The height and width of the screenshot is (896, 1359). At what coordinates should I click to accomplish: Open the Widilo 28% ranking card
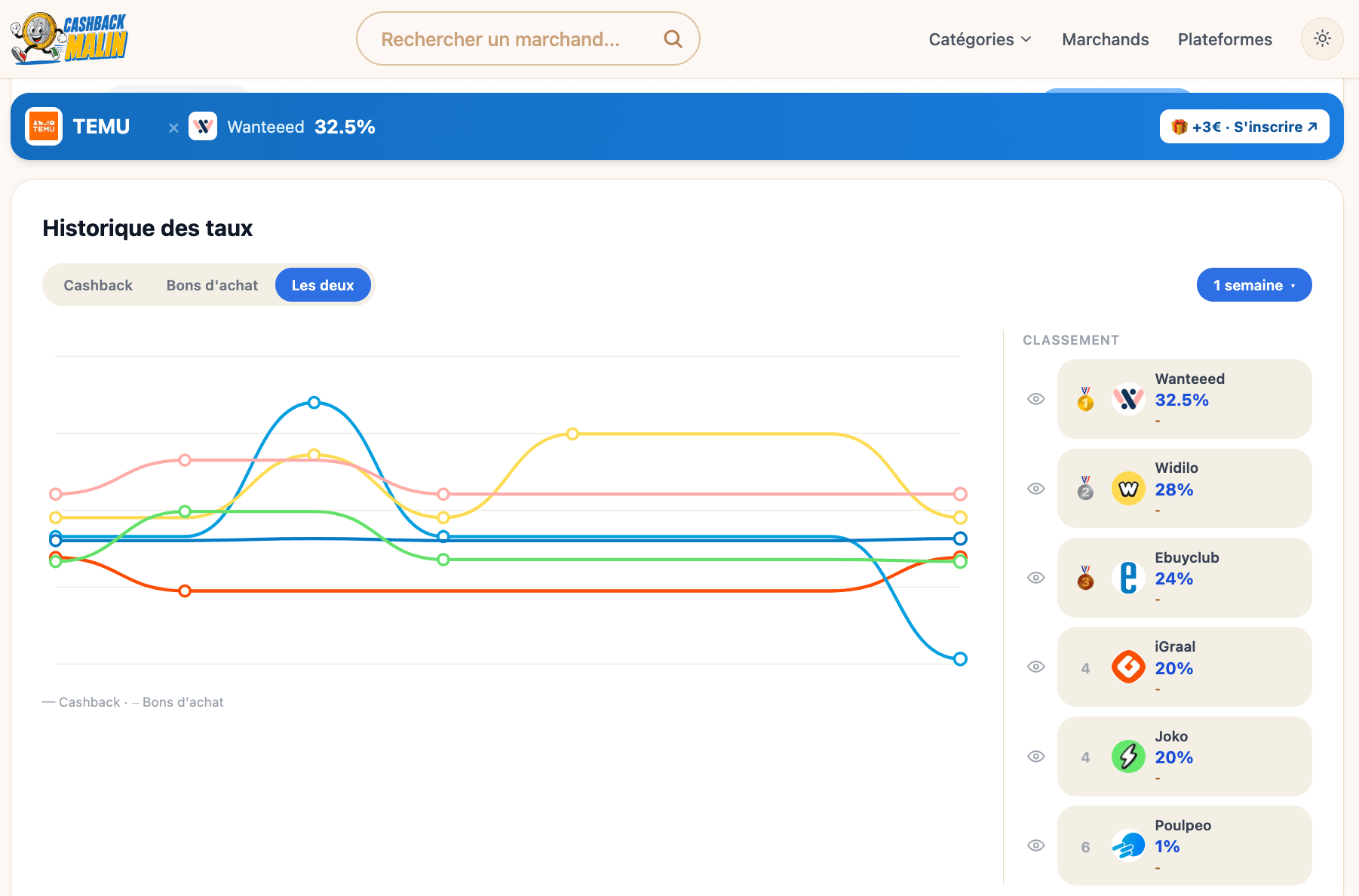[x=1184, y=489]
